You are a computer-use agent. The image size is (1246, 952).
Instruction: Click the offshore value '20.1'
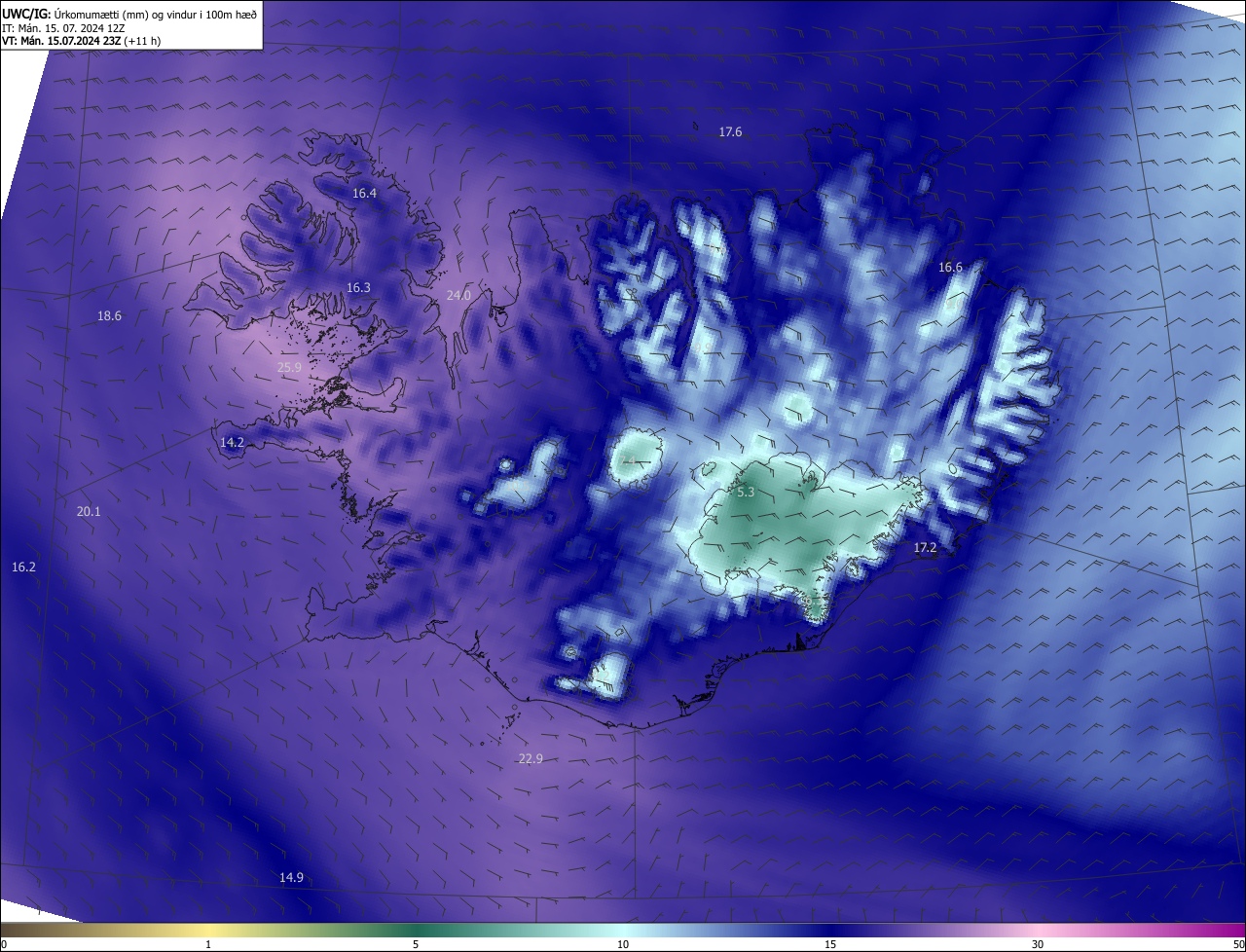89,512
